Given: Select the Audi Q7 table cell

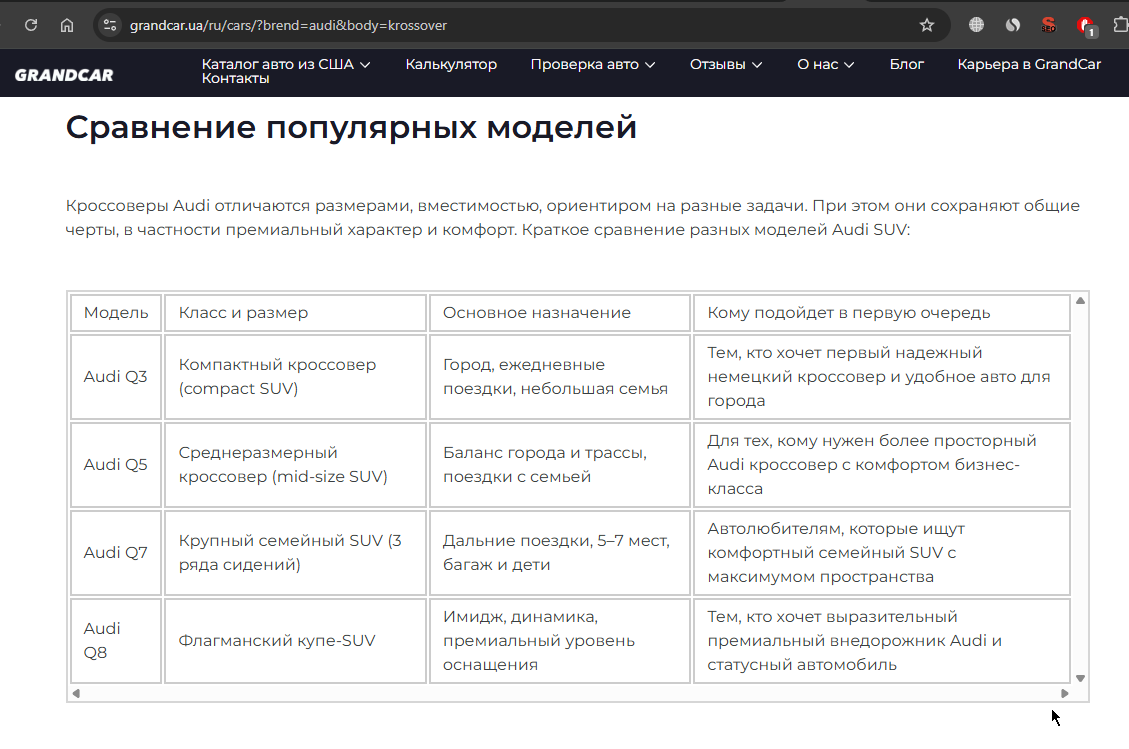Looking at the screenshot, I should pyautogui.click(x=116, y=552).
